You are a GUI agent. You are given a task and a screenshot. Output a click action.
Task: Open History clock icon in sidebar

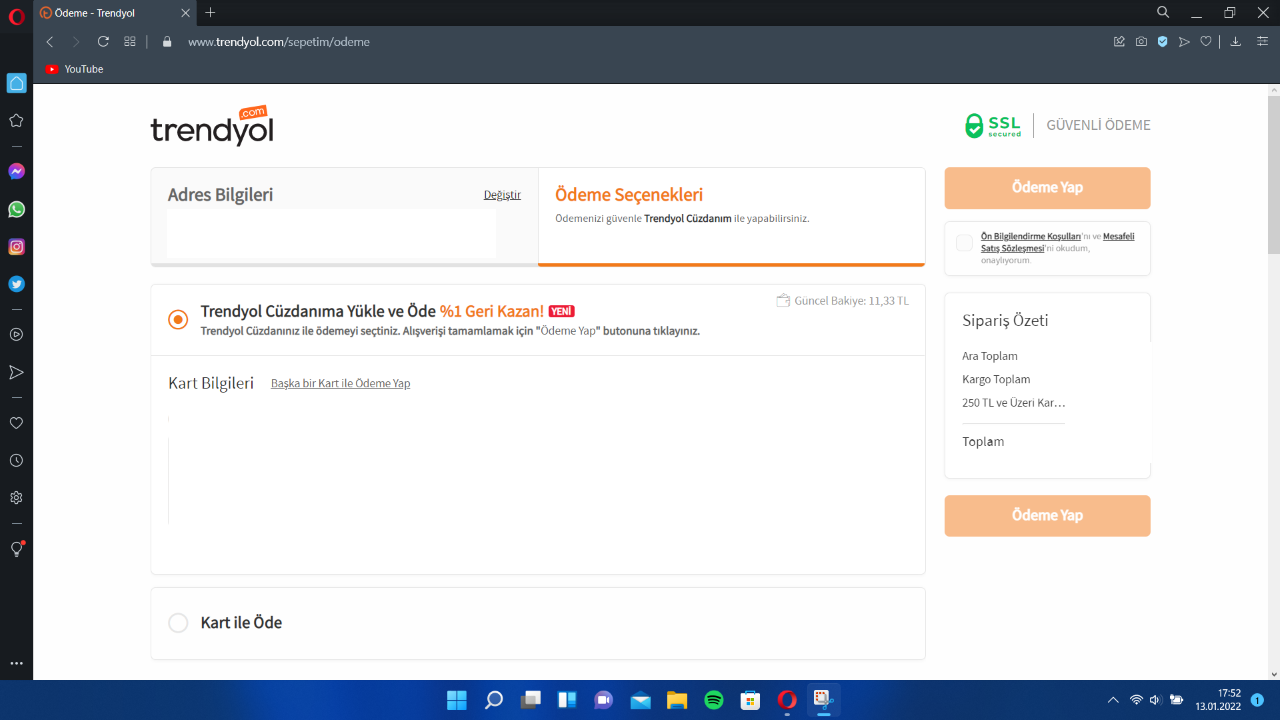click(16, 461)
